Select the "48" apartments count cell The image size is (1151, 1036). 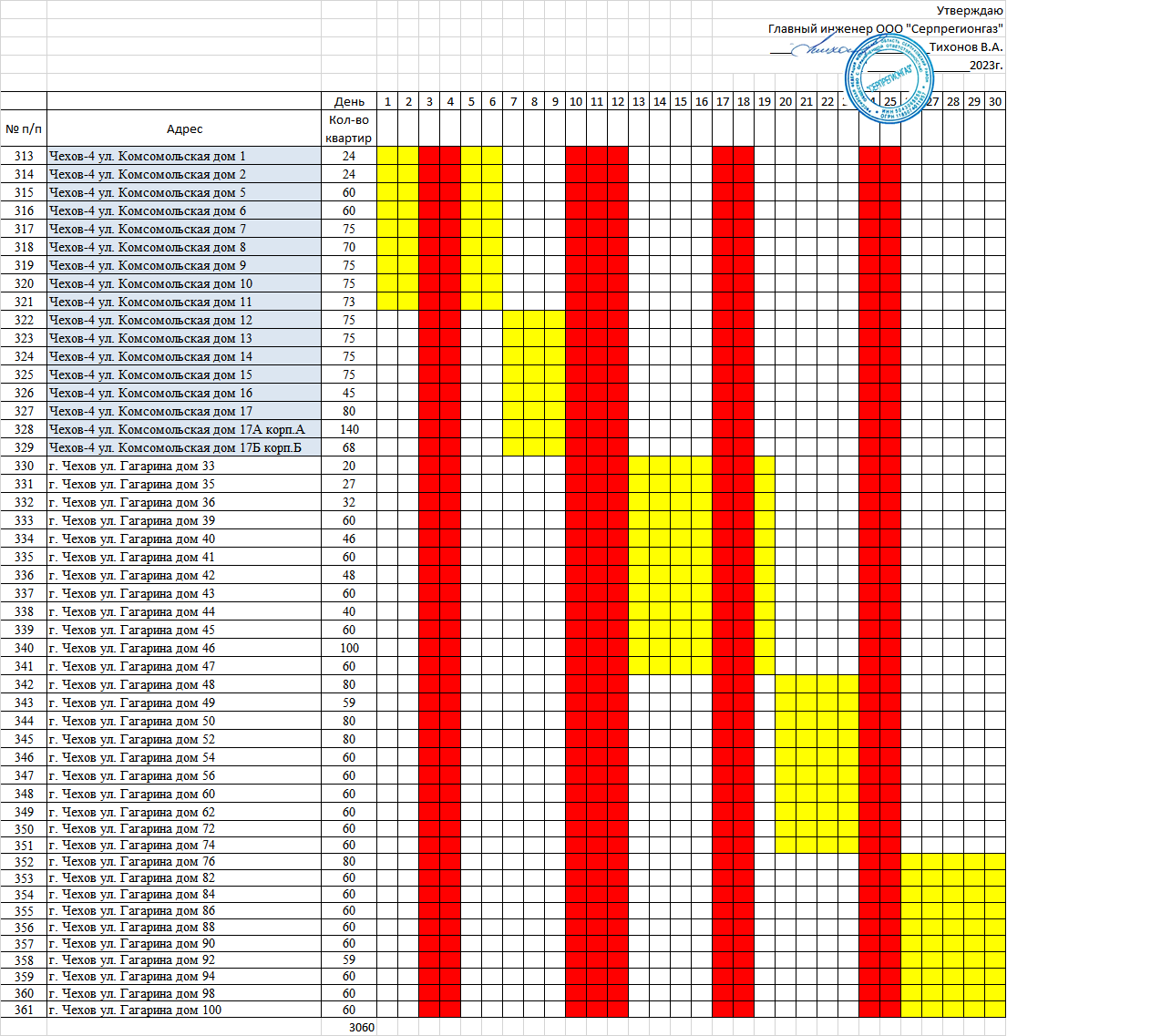coord(349,575)
